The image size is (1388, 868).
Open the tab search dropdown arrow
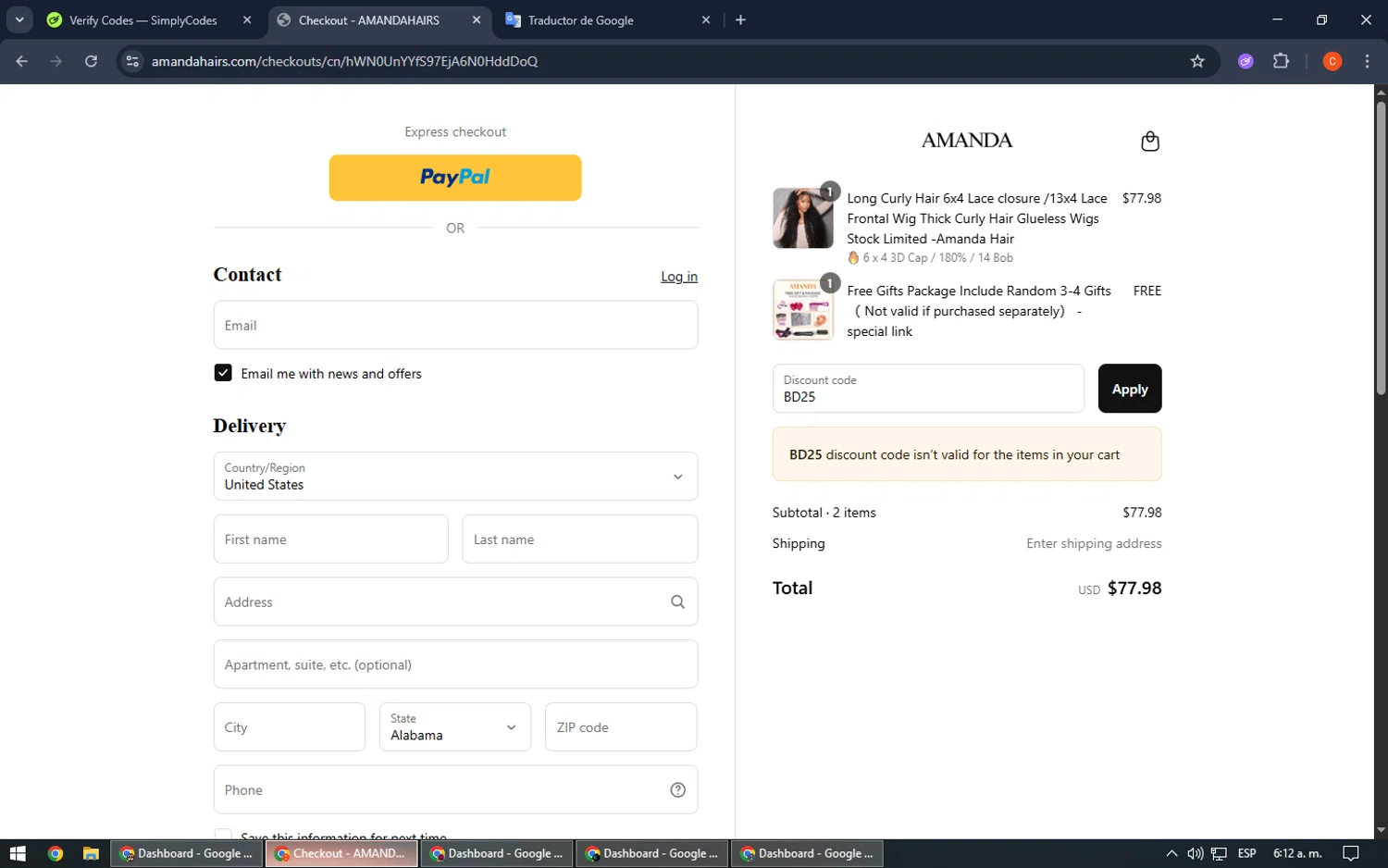tap(19, 19)
